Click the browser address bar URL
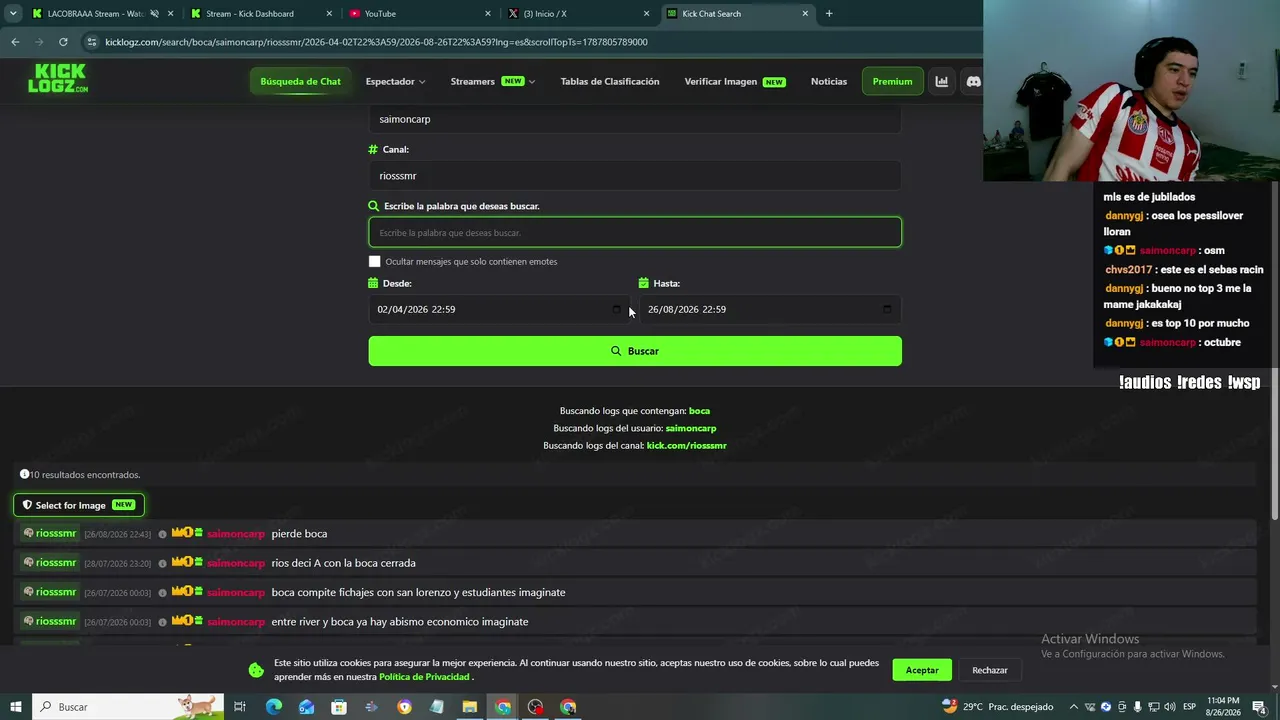1280x720 pixels. pyautogui.click(x=376, y=42)
